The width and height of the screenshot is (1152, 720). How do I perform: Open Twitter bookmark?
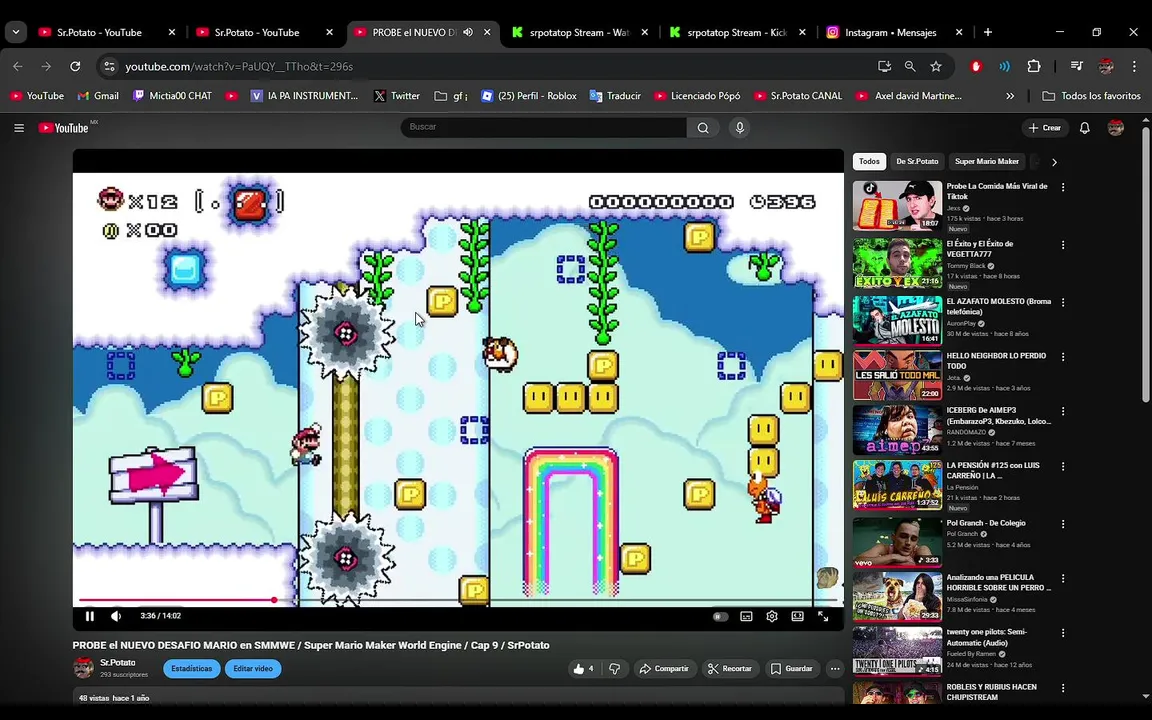(397, 96)
